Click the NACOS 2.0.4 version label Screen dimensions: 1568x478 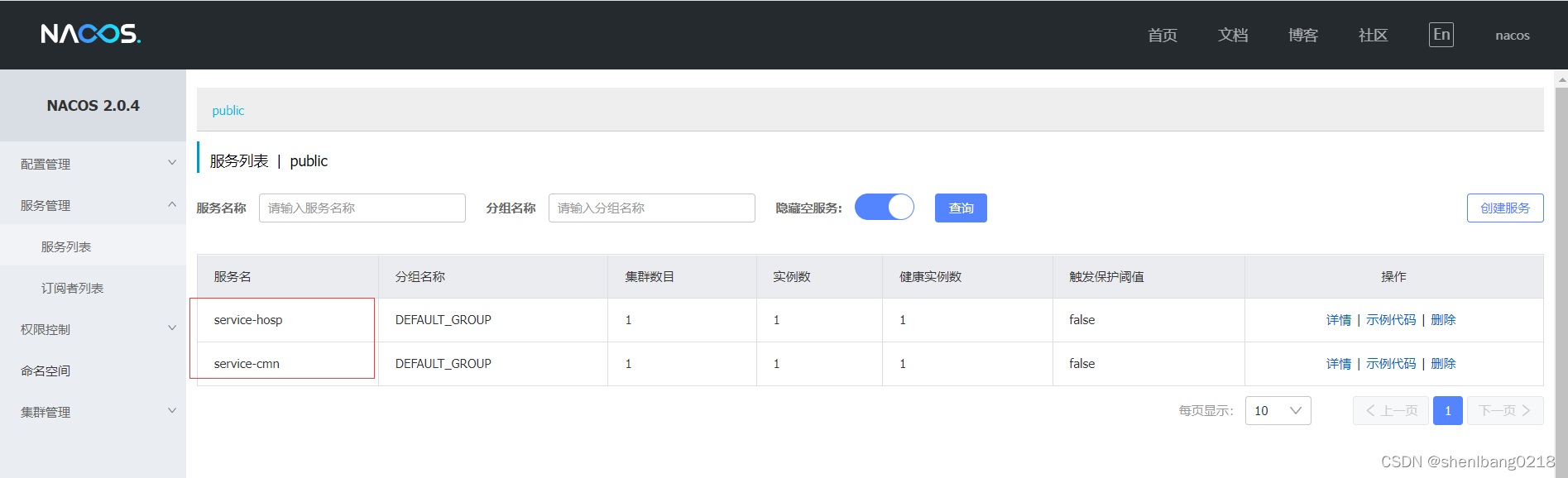(x=94, y=106)
